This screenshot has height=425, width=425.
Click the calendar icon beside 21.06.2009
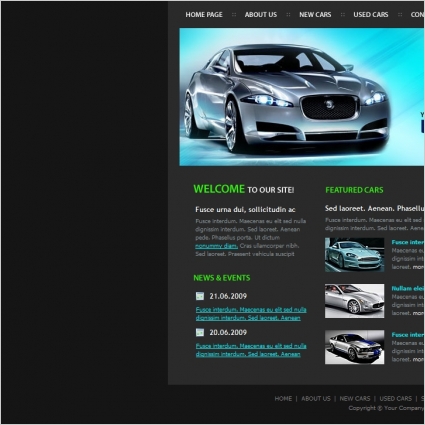click(200, 296)
